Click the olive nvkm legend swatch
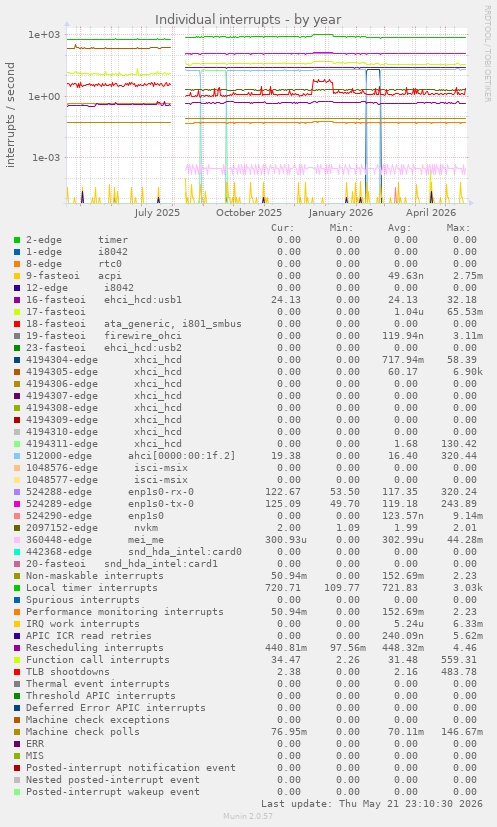The width and height of the screenshot is (497, 827). point(17,528)
